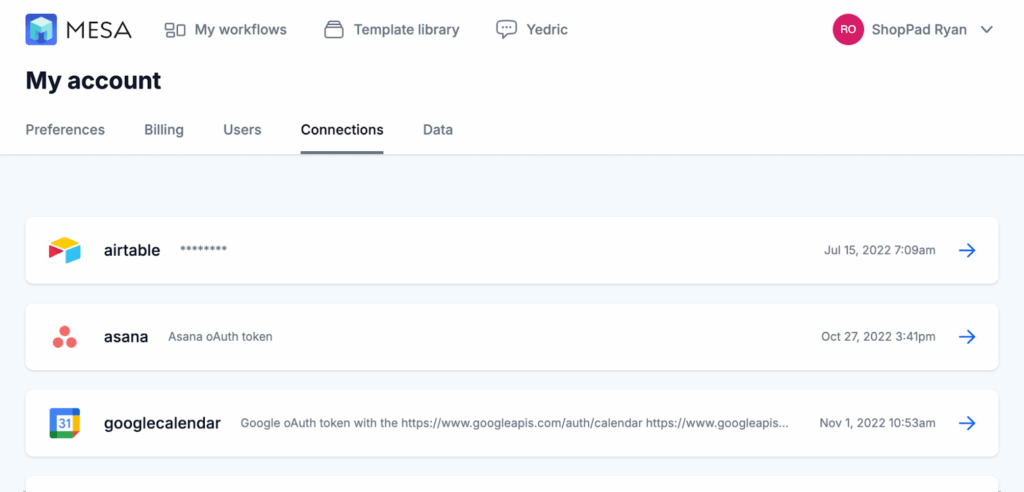
Task: Click the Template library icon
Action: pyautogui.click(x=334, y=30)
